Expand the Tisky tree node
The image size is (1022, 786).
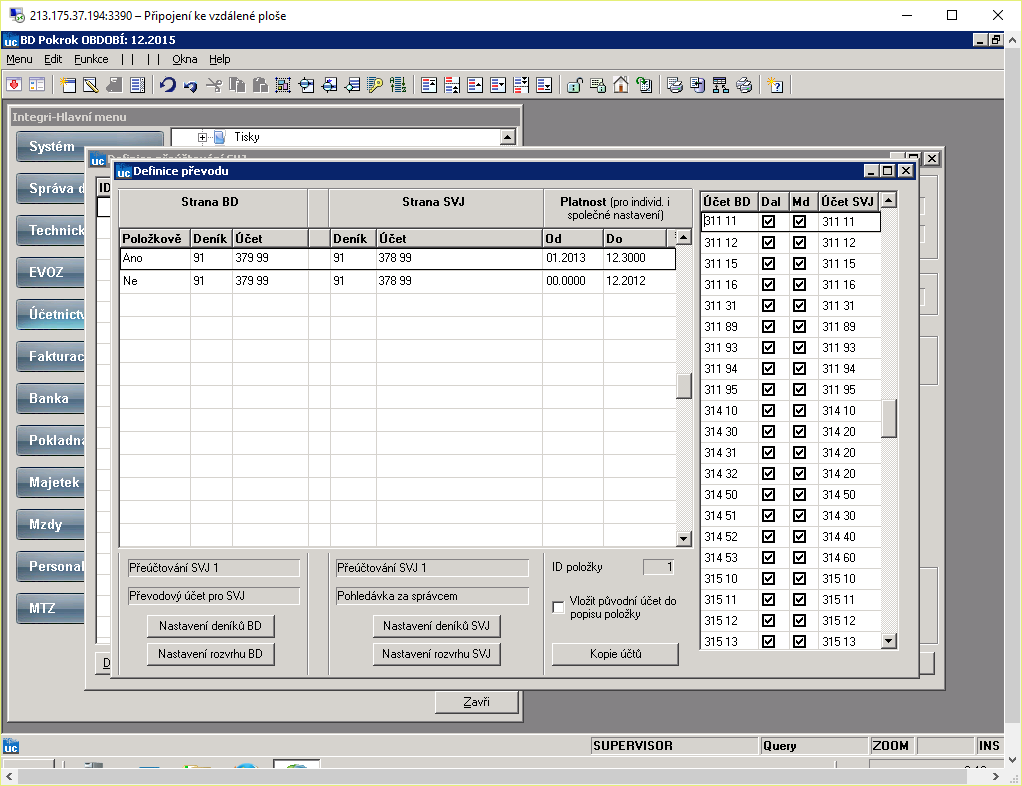click(202, 137)
